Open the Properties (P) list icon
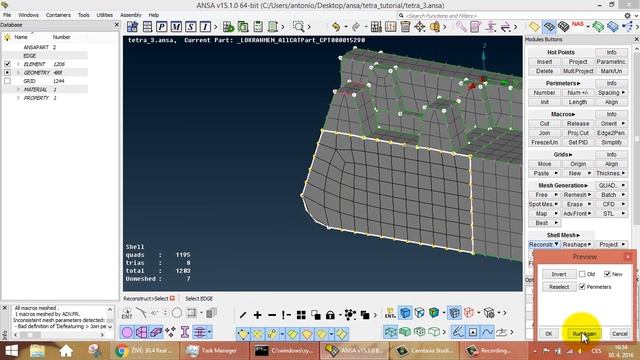 (x=161, y=27)
